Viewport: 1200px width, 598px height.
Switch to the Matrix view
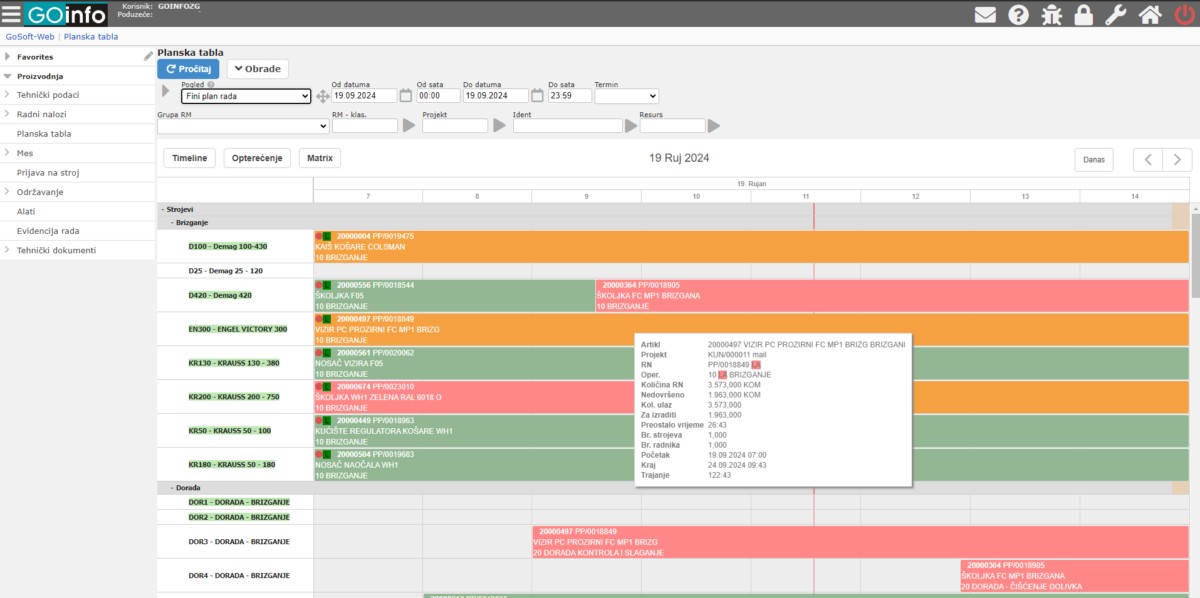(320, 158)
